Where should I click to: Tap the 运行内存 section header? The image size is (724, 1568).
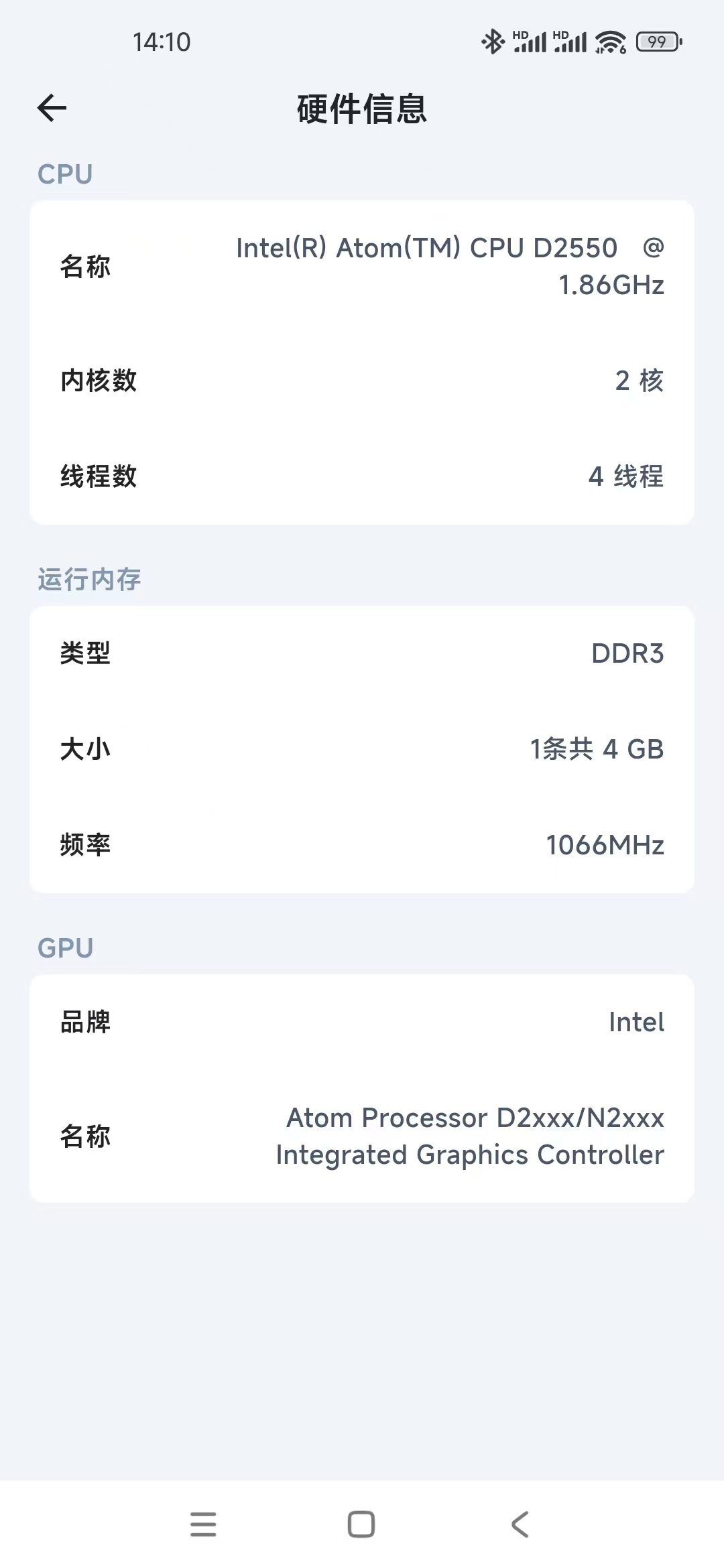point(89,580)
